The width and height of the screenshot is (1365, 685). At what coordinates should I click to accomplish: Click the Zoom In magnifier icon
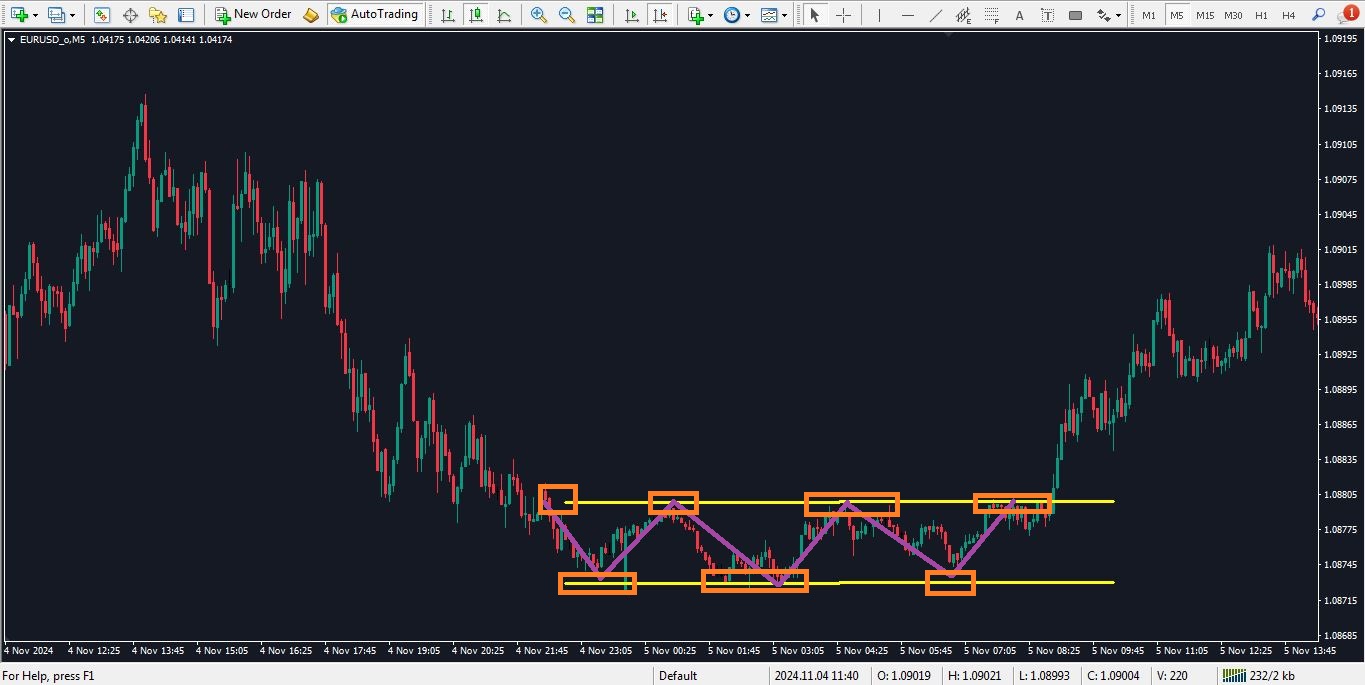(x=539, y=15)
